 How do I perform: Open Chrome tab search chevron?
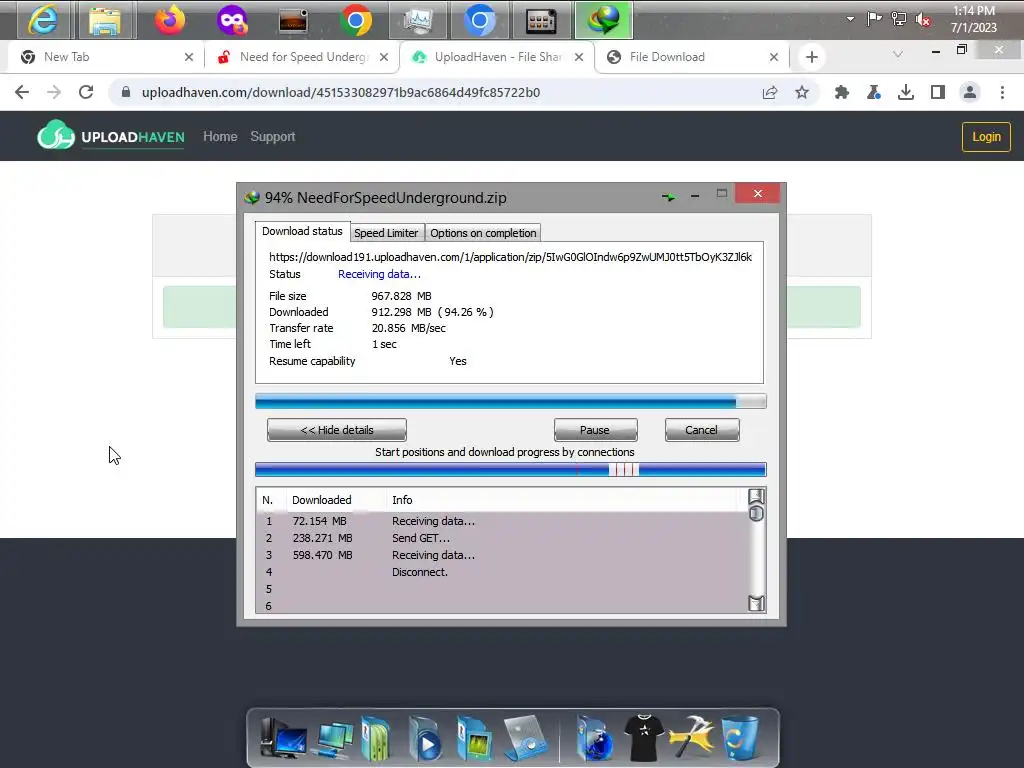click(x=898, y=54)
